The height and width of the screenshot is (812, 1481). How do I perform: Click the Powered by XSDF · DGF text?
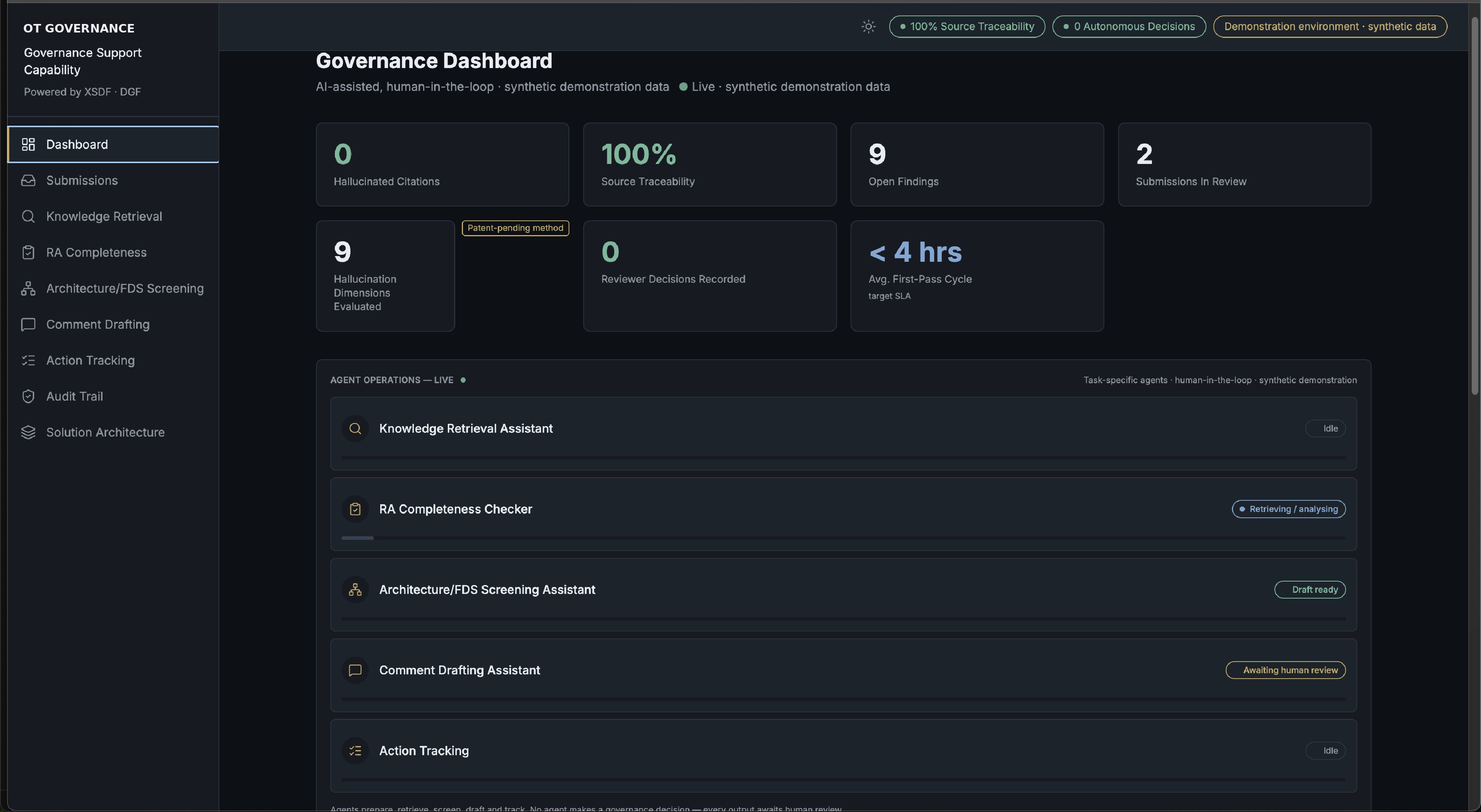[x=82, y=92]
